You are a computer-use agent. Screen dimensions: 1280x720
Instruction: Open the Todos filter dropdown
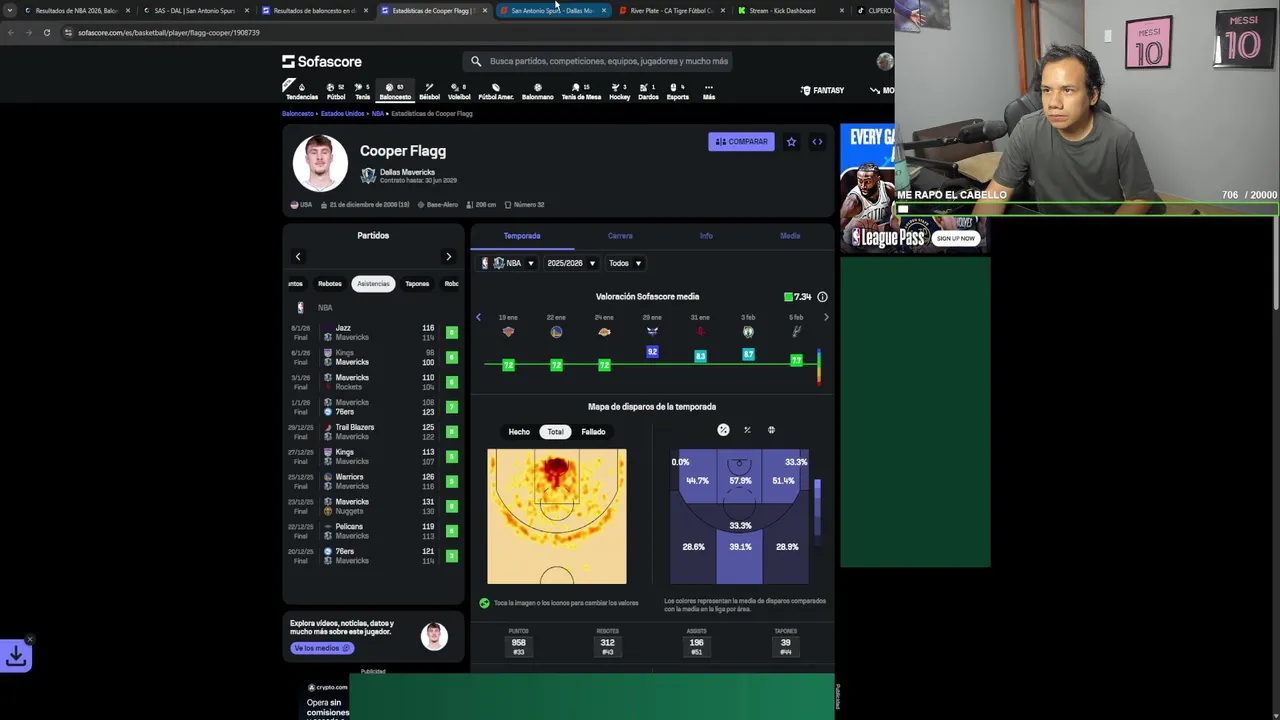pos(625,263)
